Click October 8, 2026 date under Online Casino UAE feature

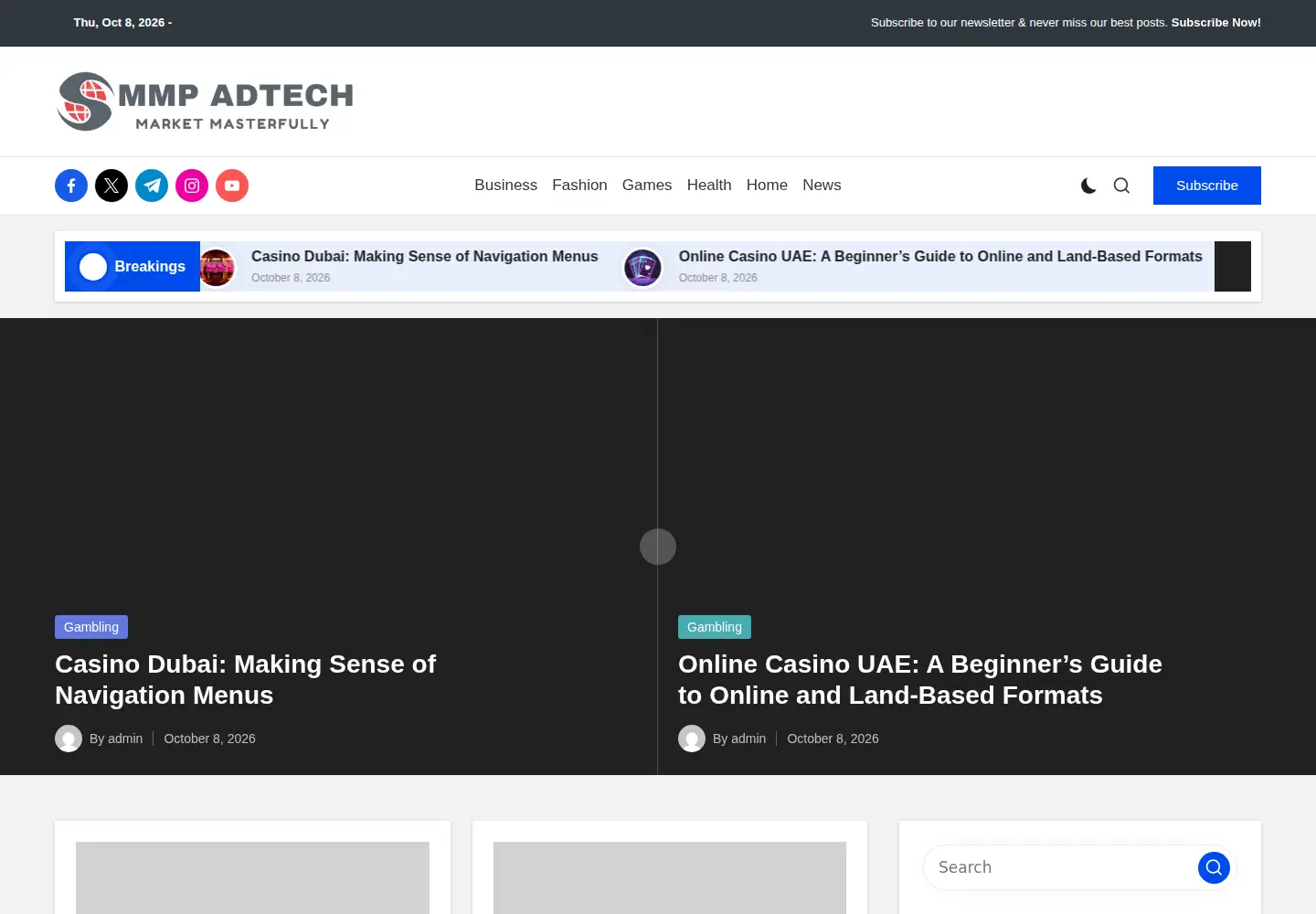click(x=833, y=739)
